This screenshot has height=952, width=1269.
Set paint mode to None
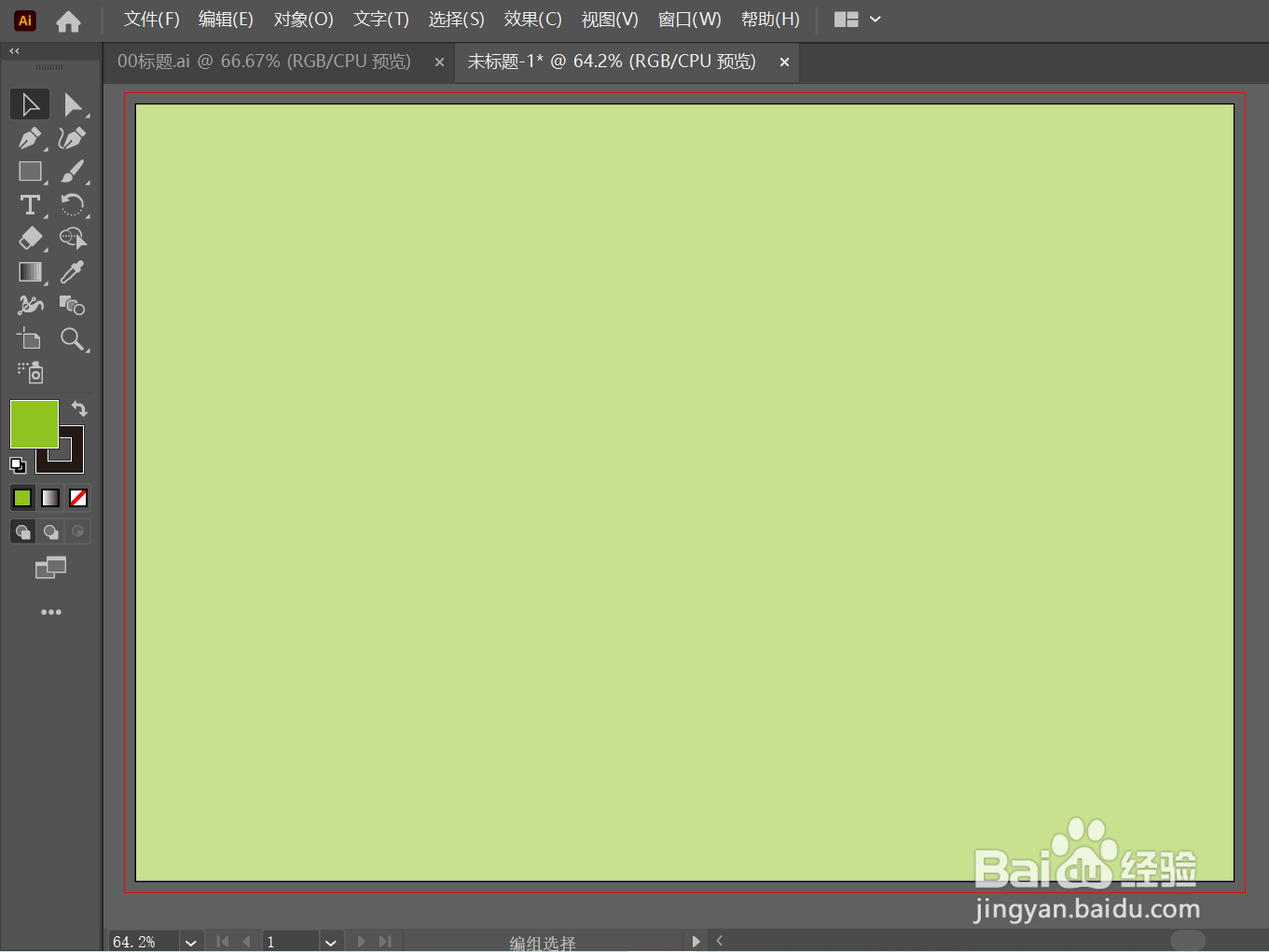pos(78,498)
